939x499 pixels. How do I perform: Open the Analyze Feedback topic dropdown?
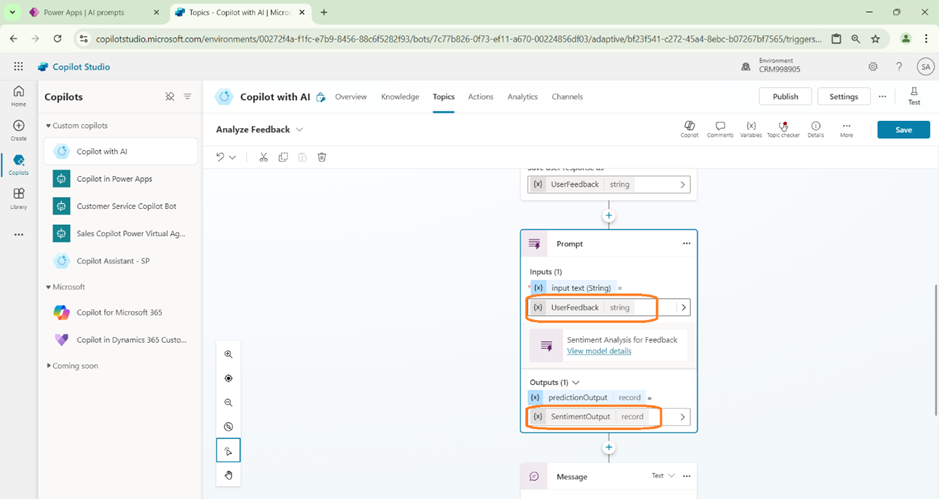pyautogui.click(x=299, y=130)
